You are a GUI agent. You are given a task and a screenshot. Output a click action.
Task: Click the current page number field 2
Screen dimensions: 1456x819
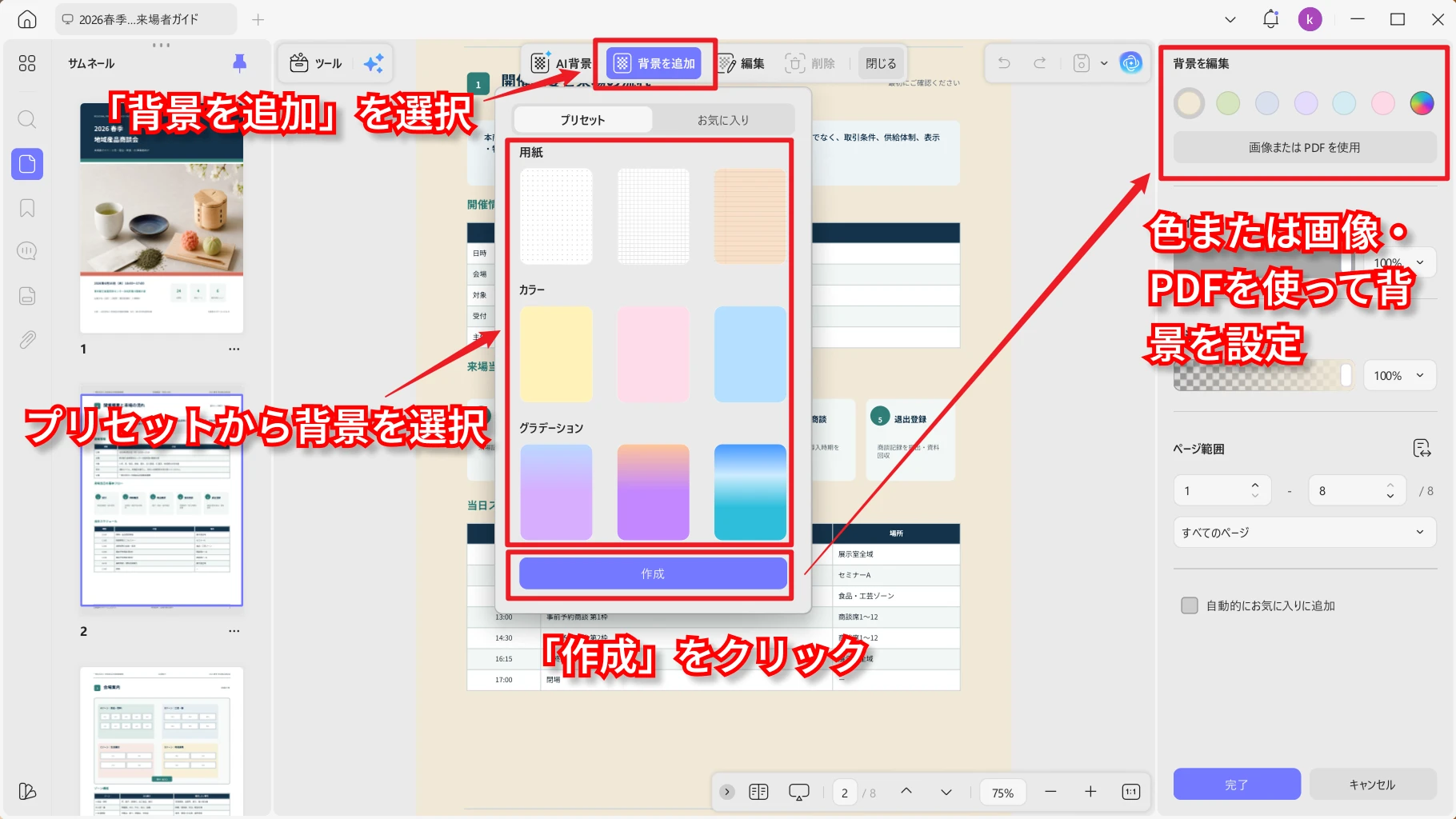pos(845,792)
